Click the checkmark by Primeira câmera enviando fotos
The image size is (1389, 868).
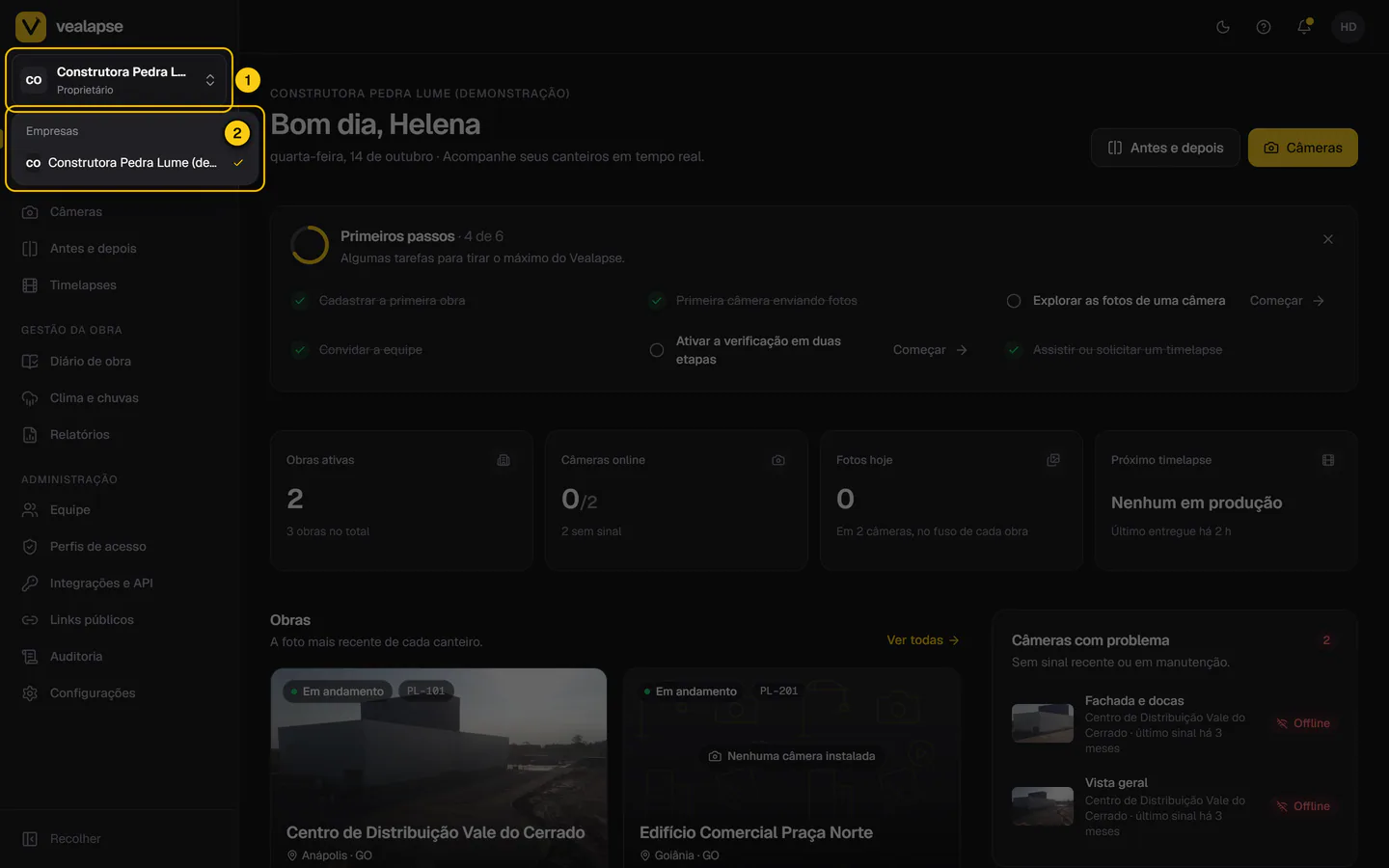click(657, 301)
